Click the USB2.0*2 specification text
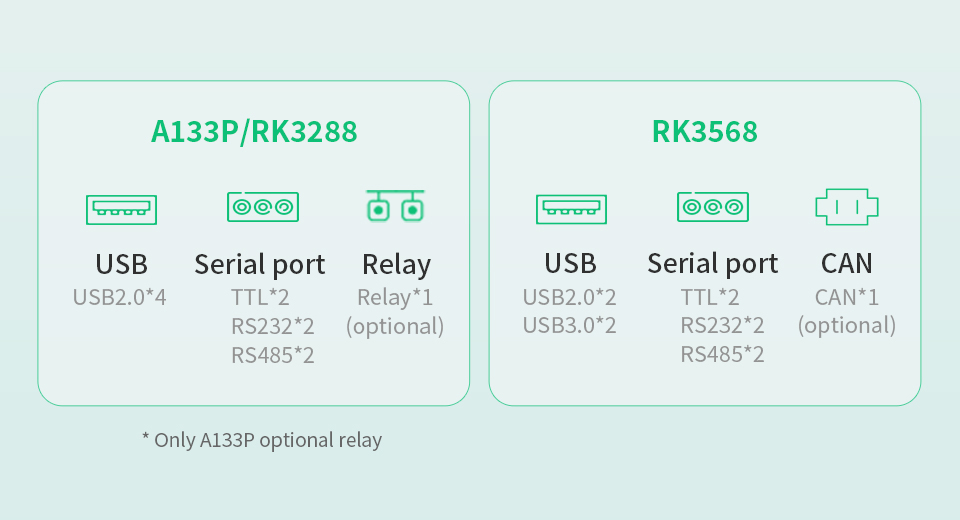The height and width of the screenshot is (520, 960). 570,297
